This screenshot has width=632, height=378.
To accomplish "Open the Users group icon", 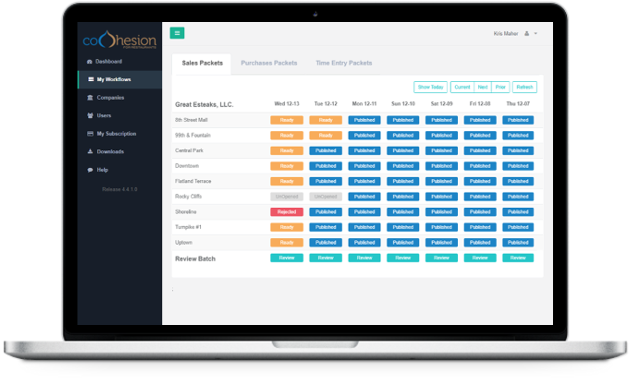I will (90, 116).
